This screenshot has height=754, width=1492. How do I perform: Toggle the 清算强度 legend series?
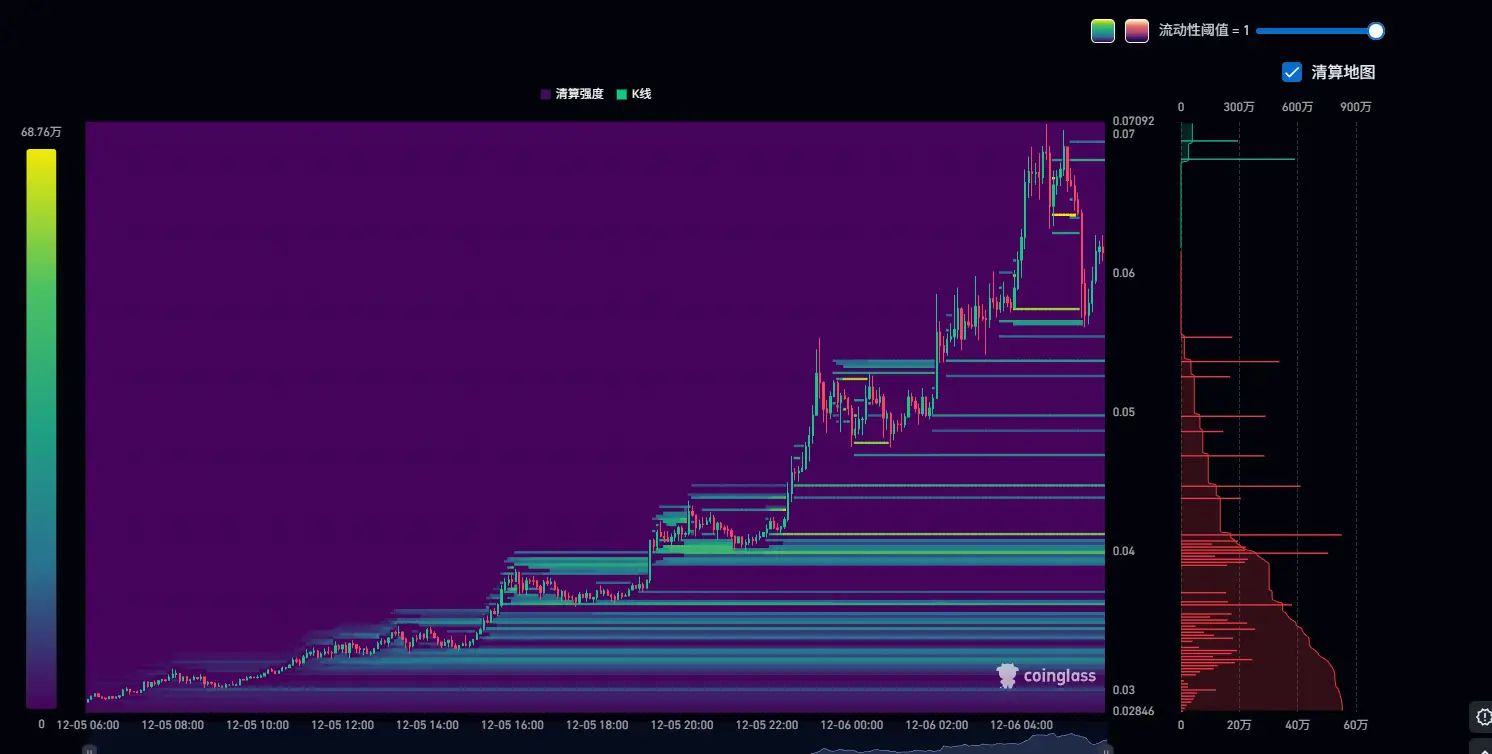(572, 94)
